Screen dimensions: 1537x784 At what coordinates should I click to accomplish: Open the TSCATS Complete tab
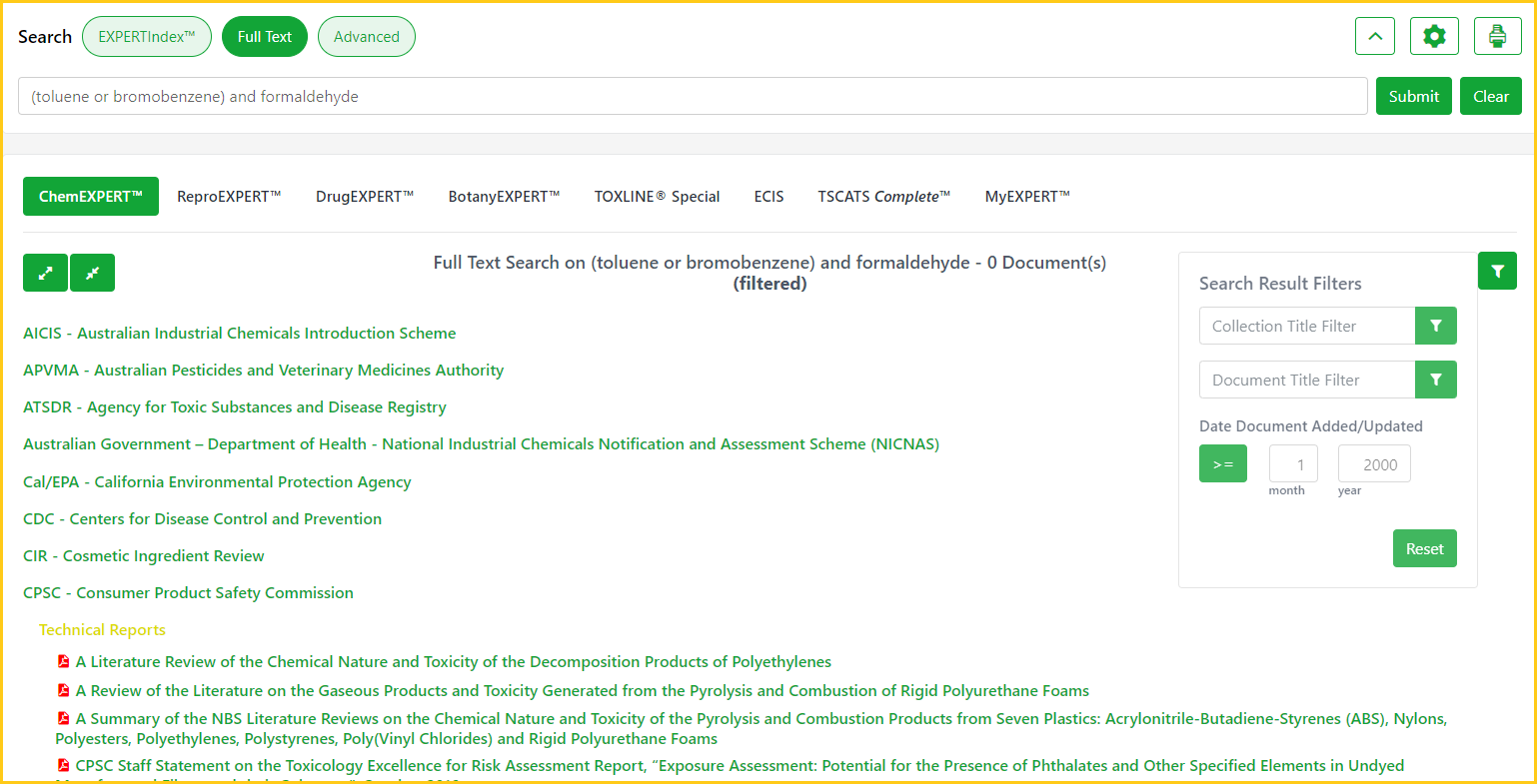[883, 197]
